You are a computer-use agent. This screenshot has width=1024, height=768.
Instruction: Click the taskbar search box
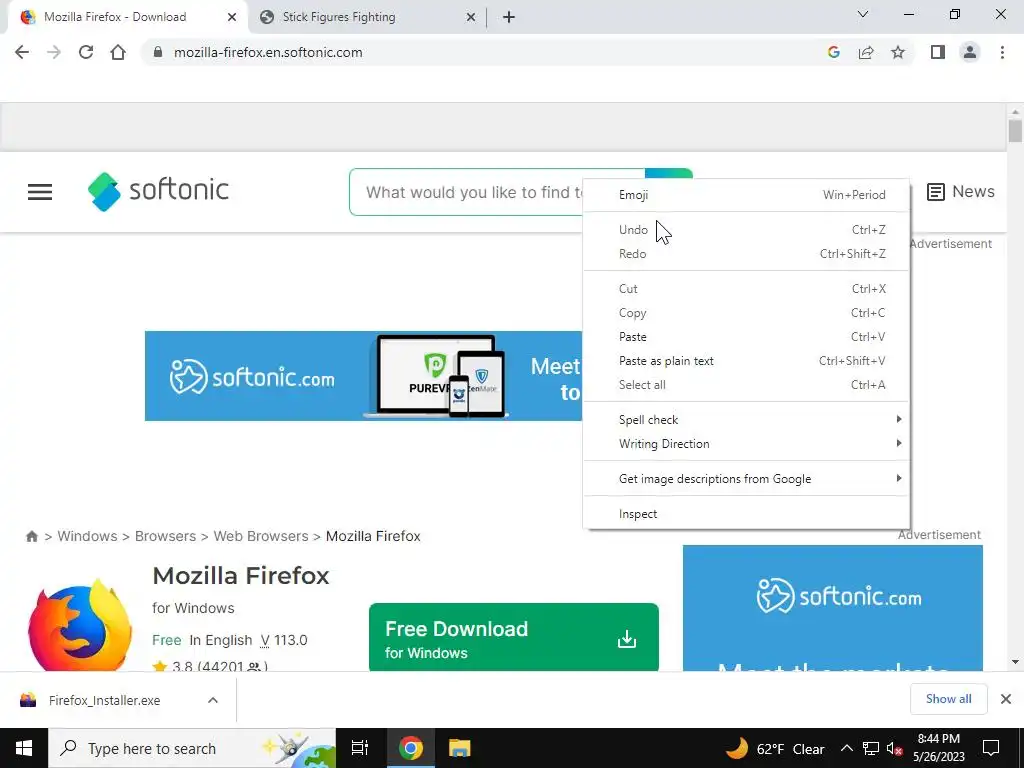192,748
